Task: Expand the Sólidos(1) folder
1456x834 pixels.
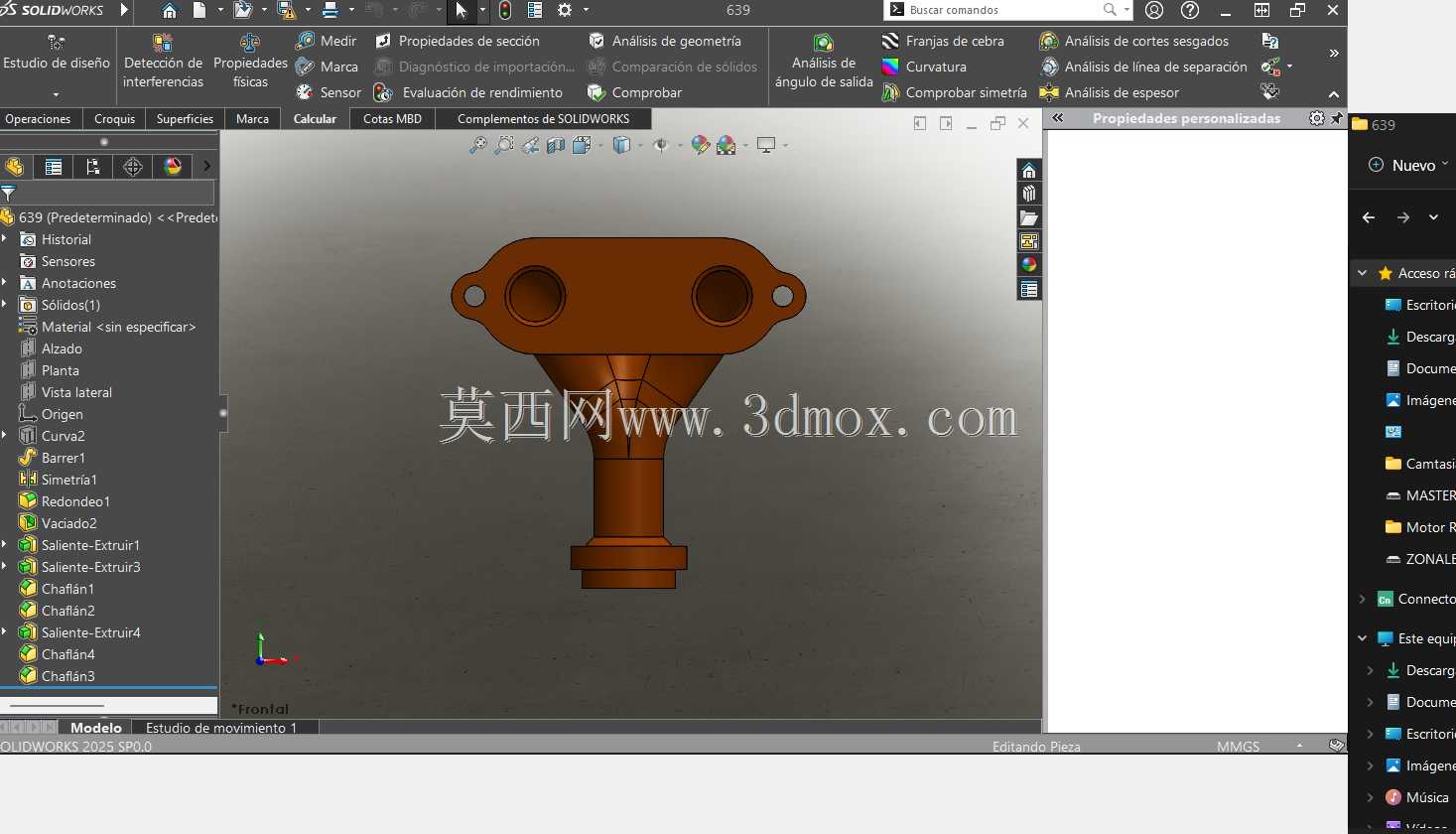Action: (5, 305)
